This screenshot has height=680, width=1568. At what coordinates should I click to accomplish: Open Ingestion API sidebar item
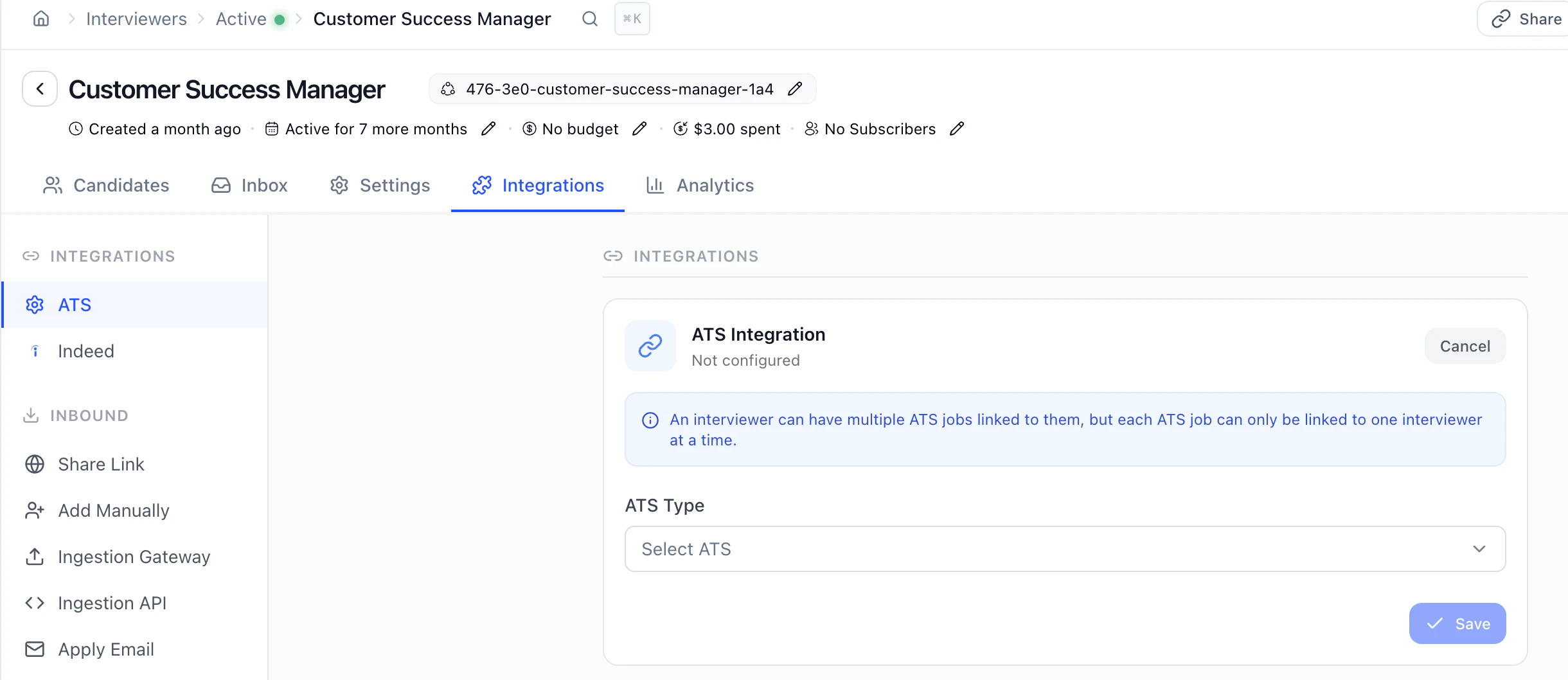135,603
